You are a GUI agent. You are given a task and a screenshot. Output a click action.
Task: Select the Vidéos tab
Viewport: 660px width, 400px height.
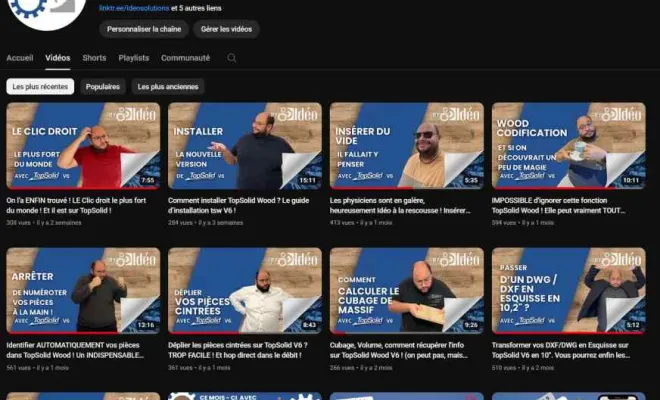pos(58,58)
